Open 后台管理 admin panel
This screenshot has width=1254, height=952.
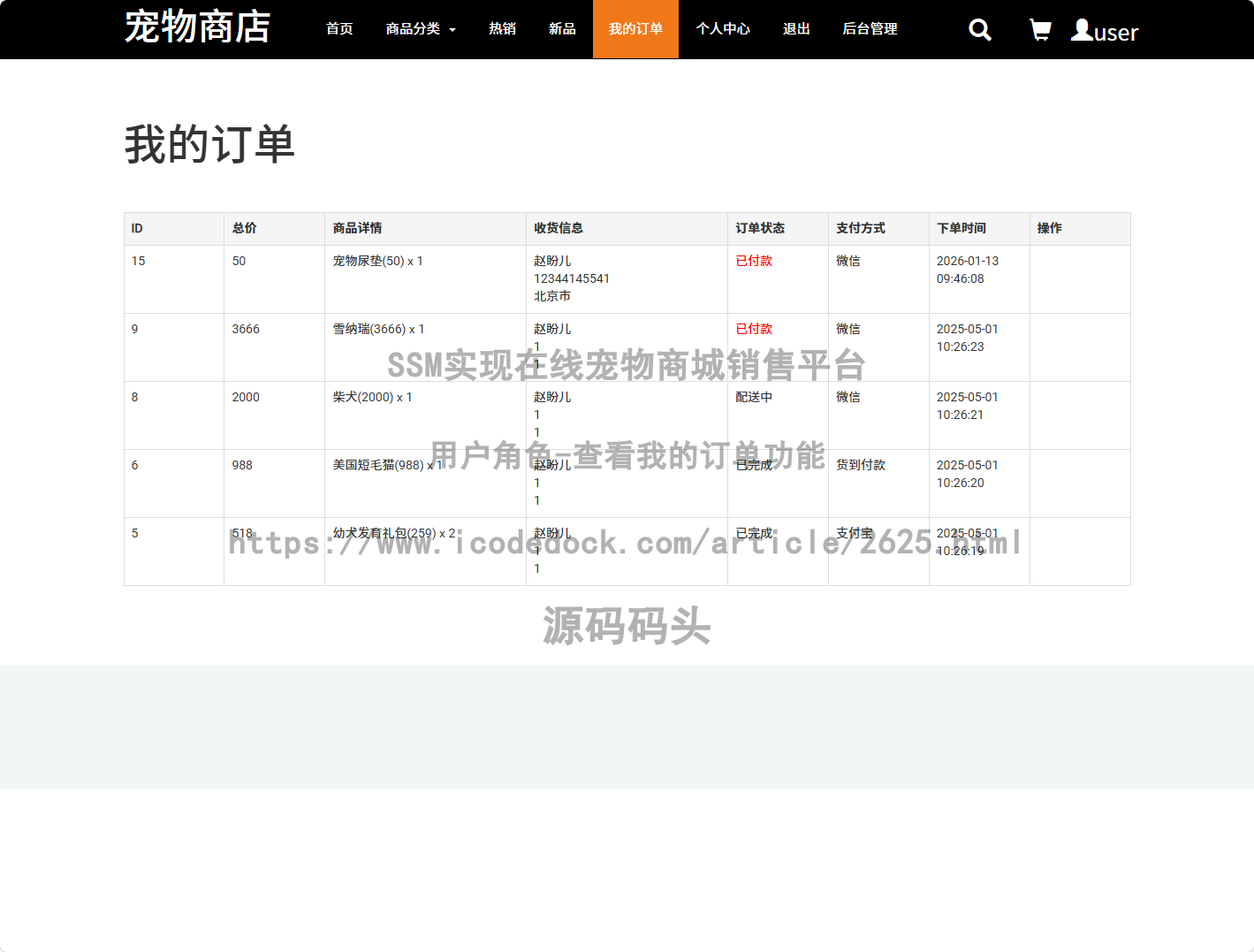[870, 28]
